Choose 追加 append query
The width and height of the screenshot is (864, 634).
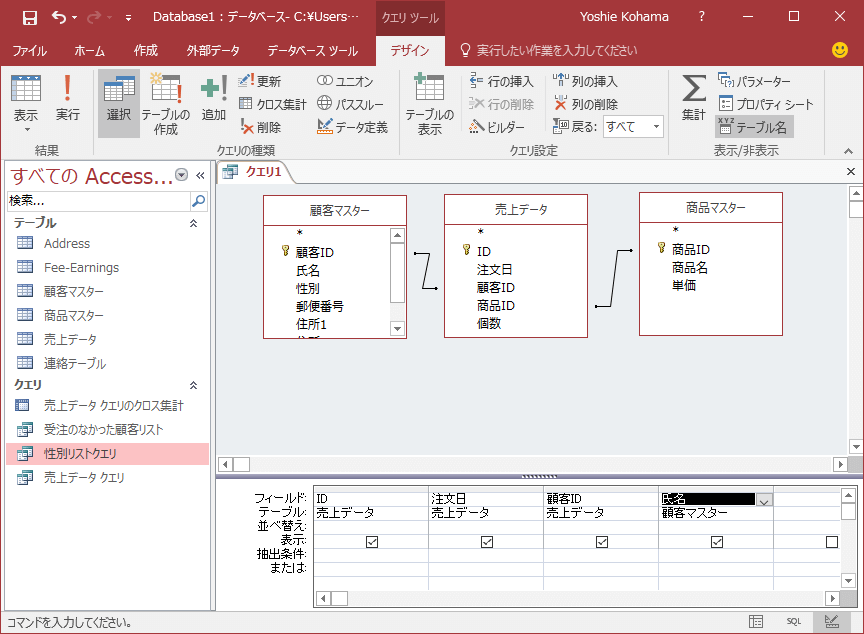click(214, 98)
